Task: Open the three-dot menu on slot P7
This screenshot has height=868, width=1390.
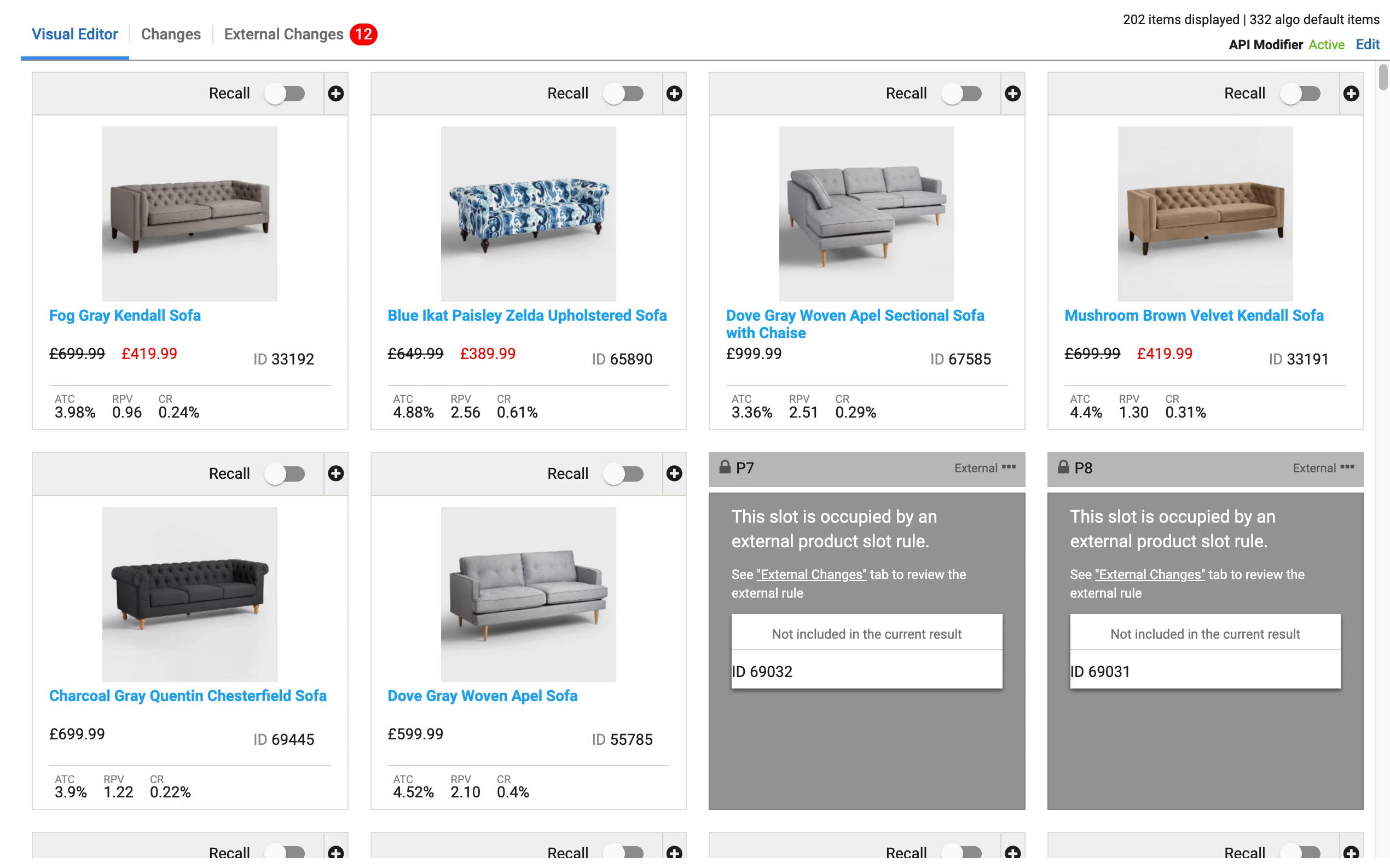Action: coord(1009,467)
